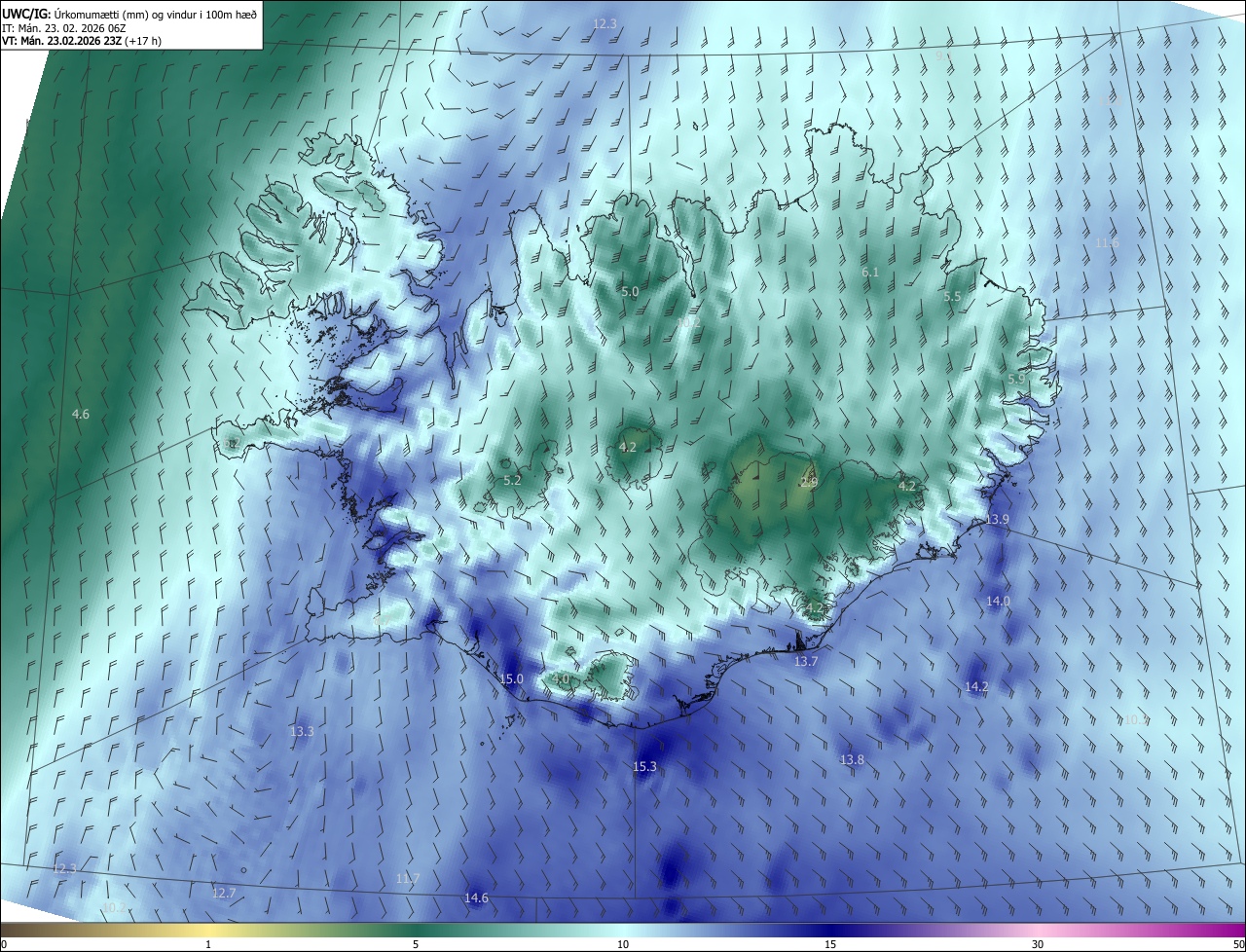Click the 4.6 value label
This screenshot has width=1246, height=952.
click(81, 415)
